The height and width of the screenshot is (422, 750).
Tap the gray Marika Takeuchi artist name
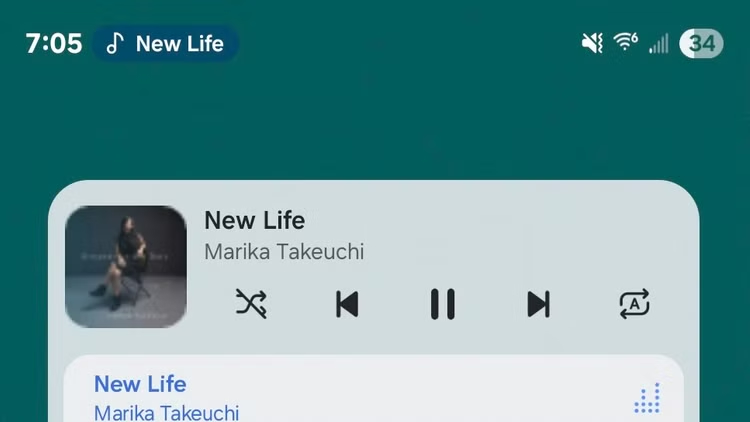(x=284, y=252)
